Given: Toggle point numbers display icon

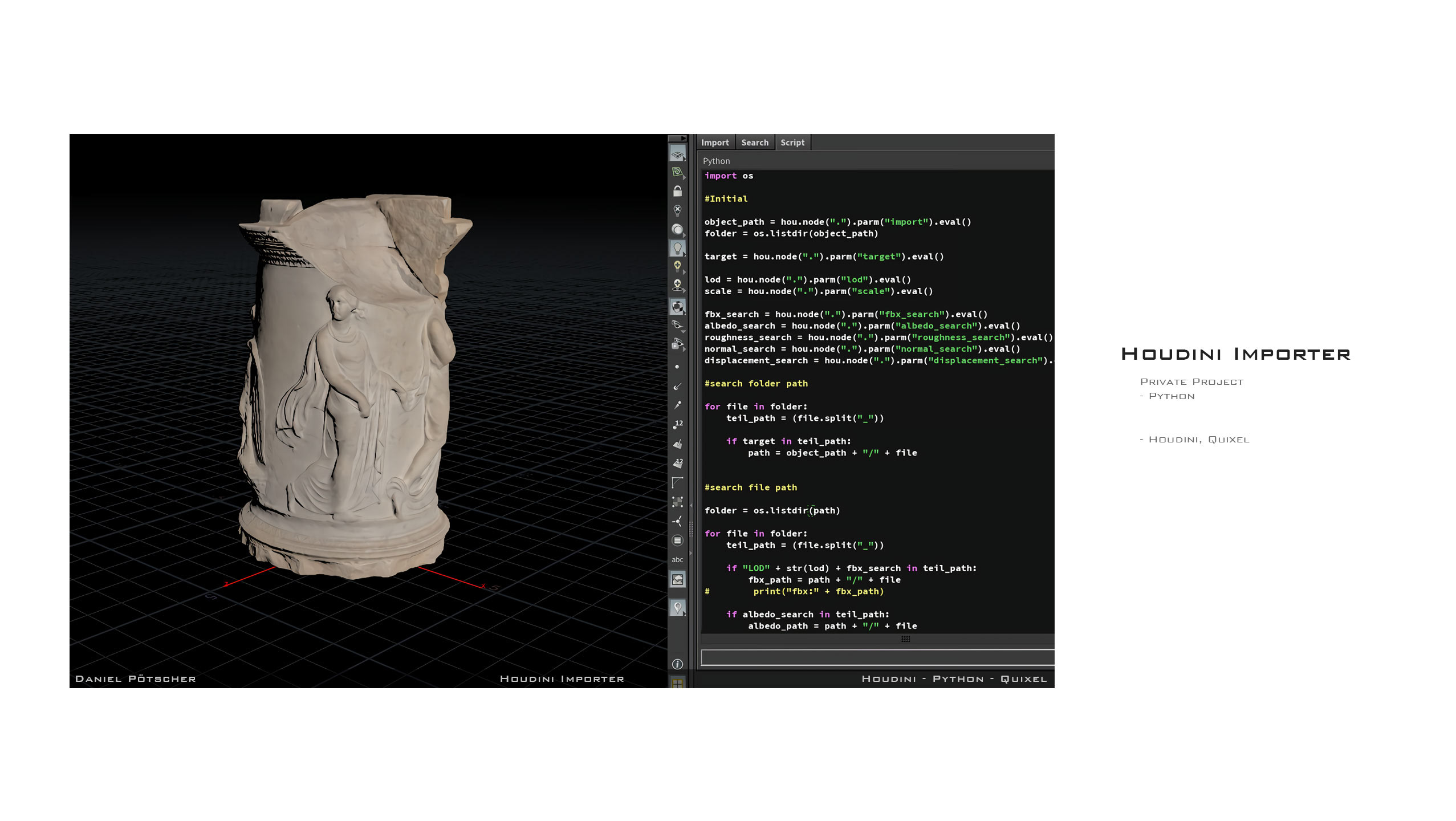Looking at the screenshot, I should point(677,425).
